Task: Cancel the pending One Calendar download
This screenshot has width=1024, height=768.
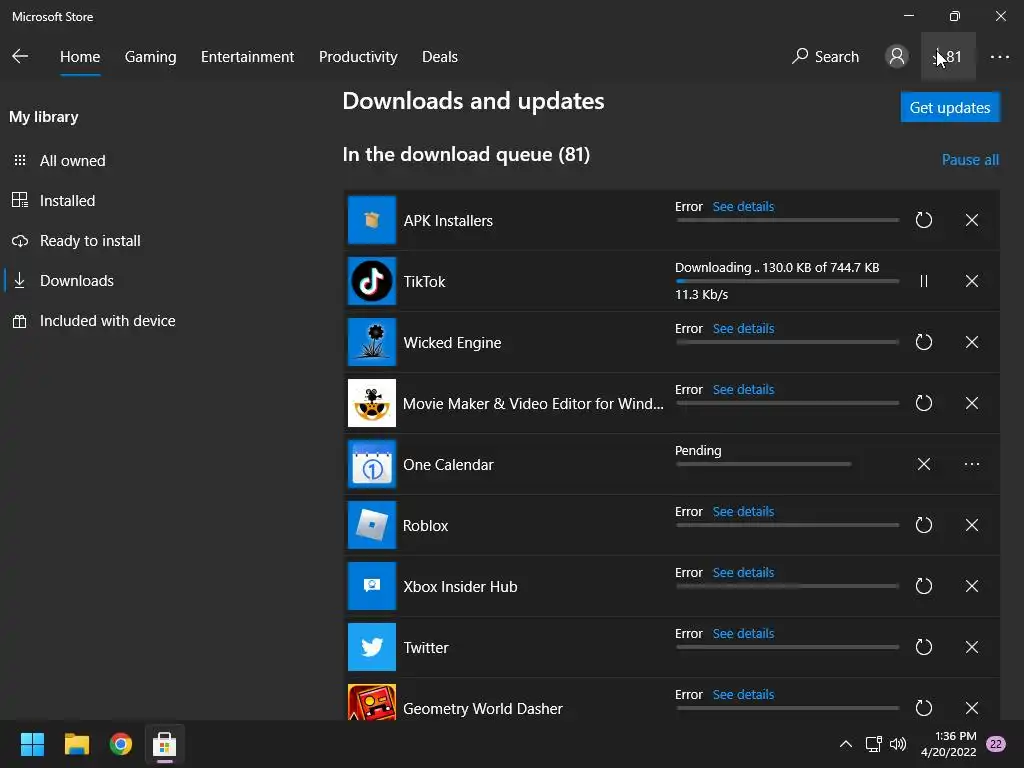Action: click(x=923, y=464)
